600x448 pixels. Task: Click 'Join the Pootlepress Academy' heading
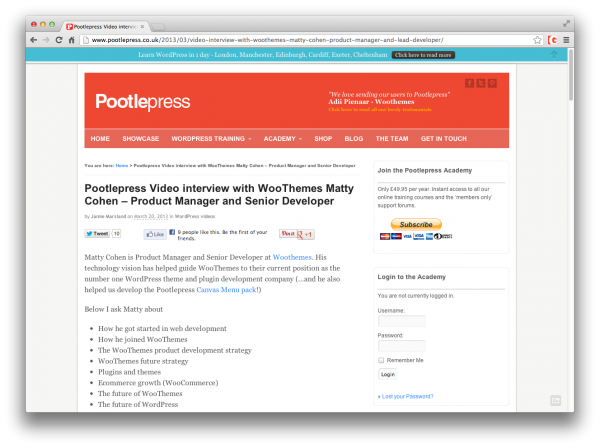click(x=425, y=171)
